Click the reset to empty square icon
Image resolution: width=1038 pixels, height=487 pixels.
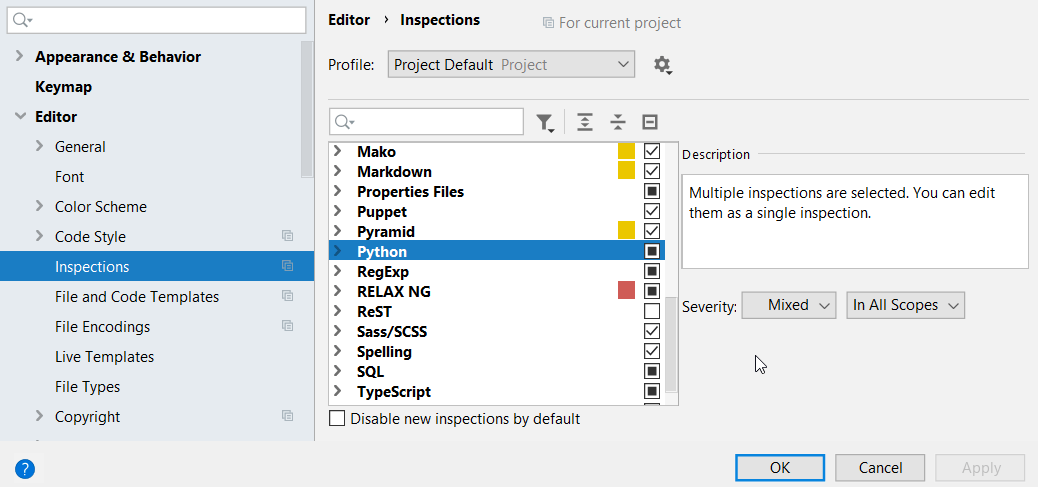(x=650, y=122)
